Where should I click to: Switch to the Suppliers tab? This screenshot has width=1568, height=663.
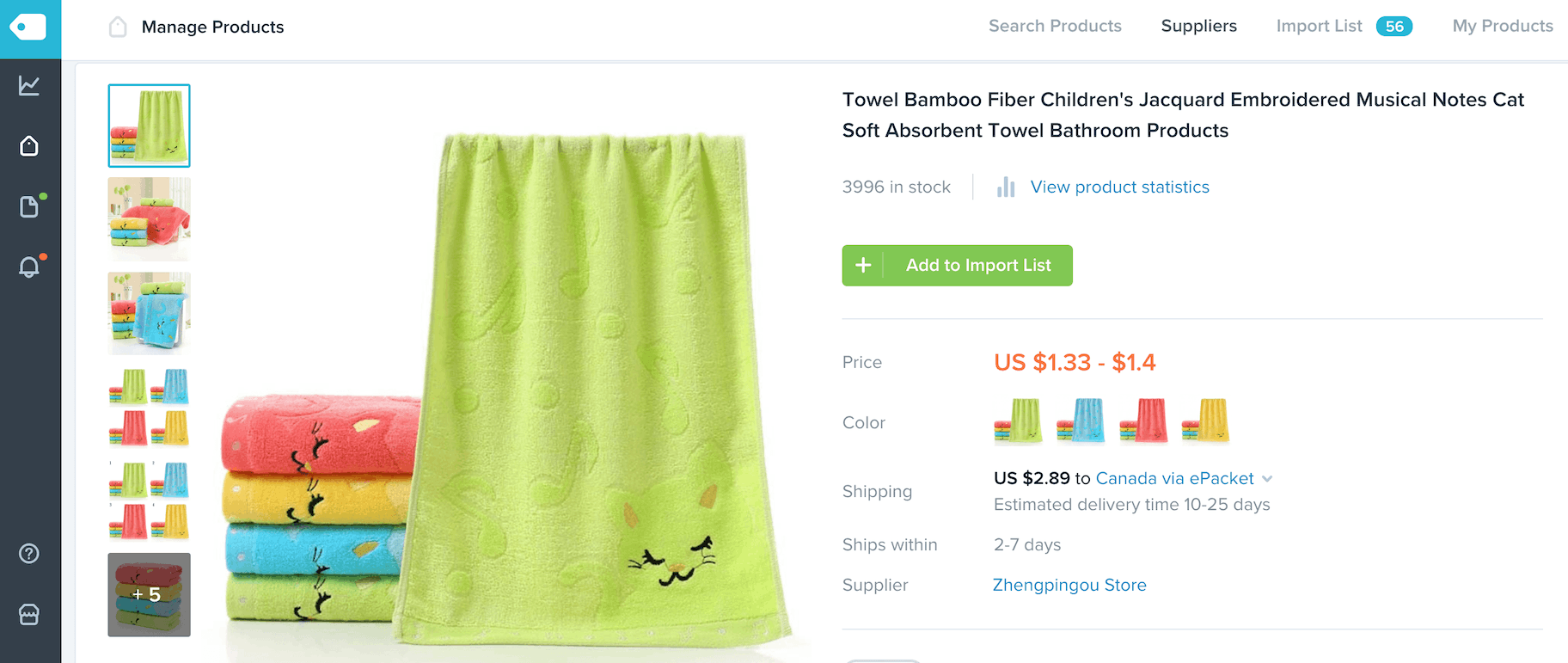pos(1198,27)
